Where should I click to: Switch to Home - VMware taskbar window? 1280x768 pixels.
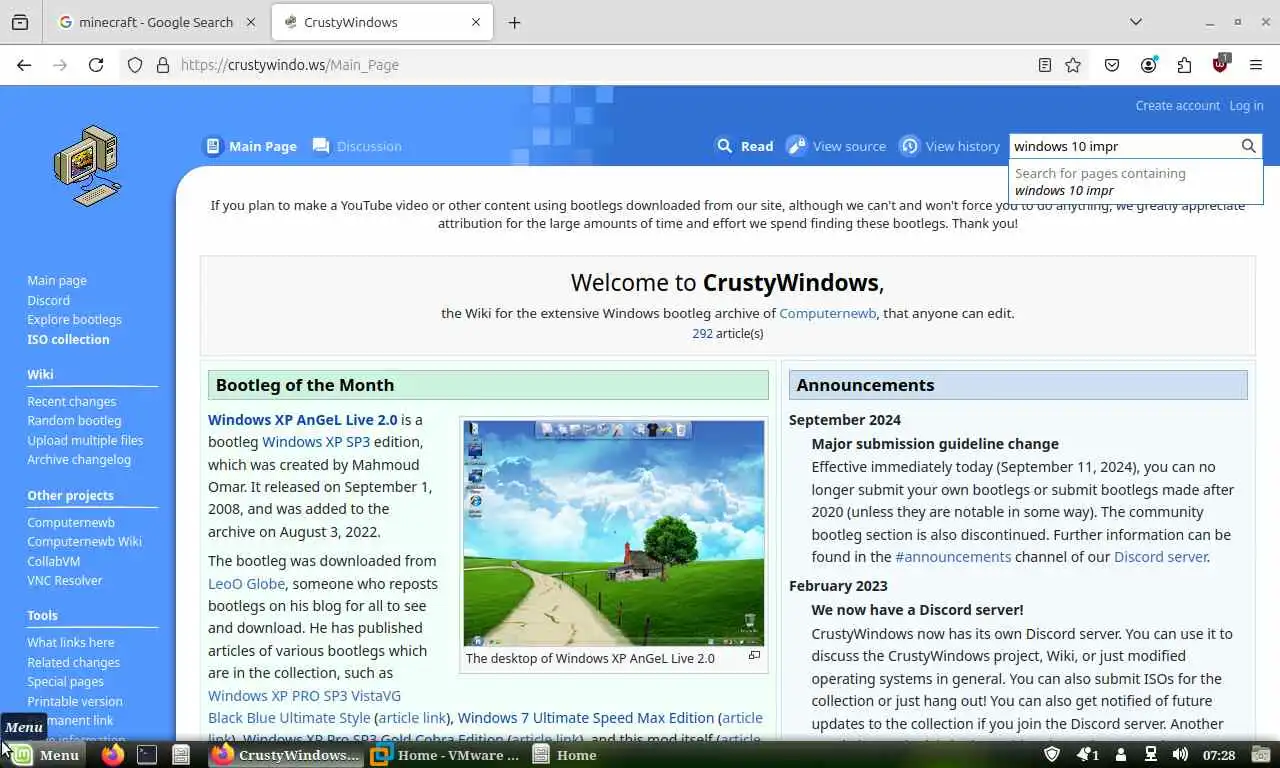pyautogui.click(x=445, y=755)
